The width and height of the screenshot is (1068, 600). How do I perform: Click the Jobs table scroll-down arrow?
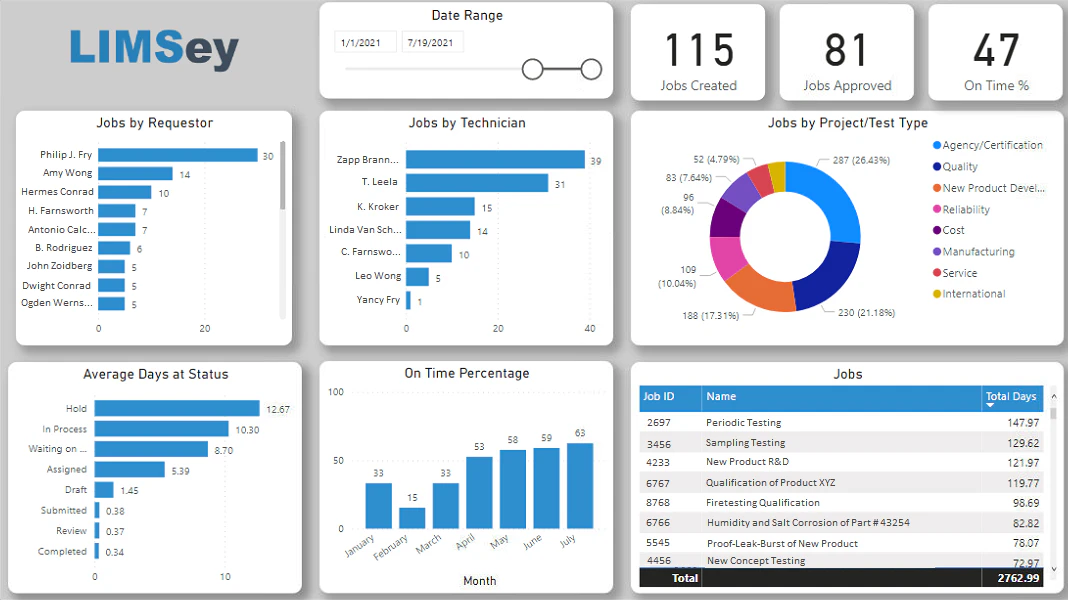1054,569
